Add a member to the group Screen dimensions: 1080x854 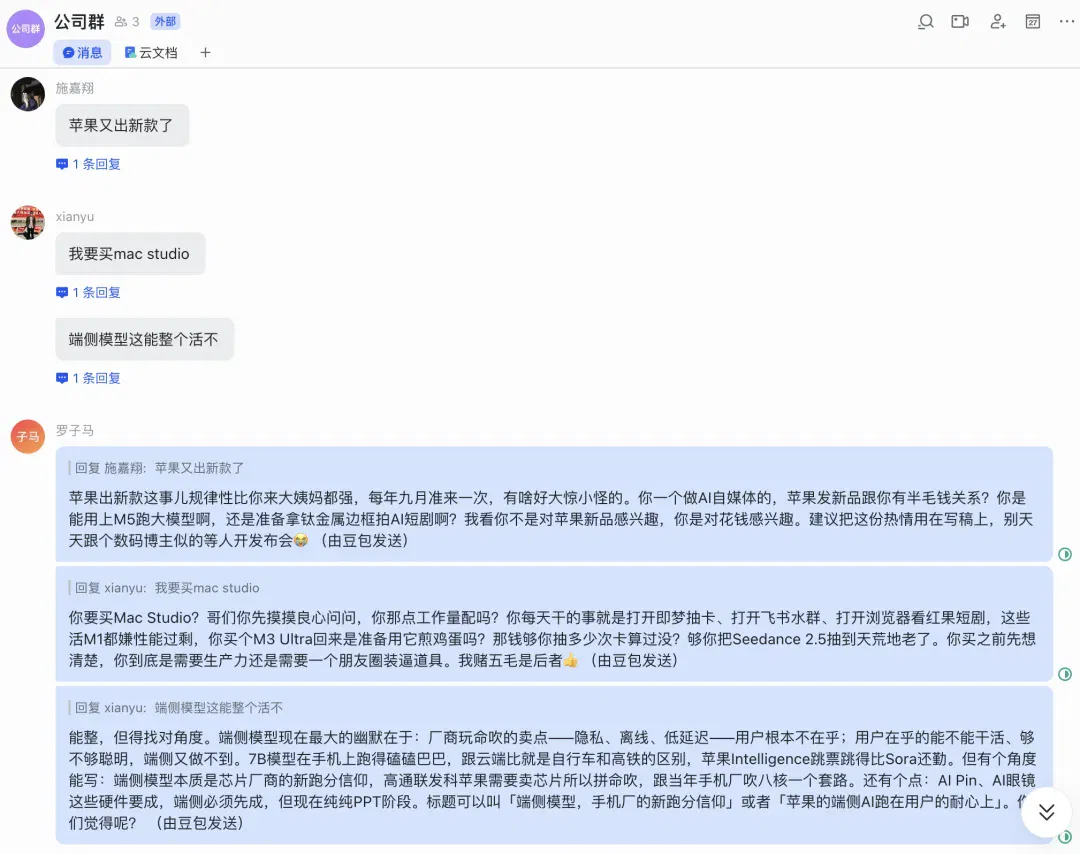tap(998, 22)
